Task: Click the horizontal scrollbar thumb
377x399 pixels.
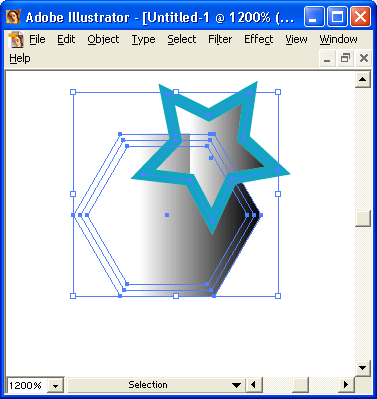Action: click(300, 385)
